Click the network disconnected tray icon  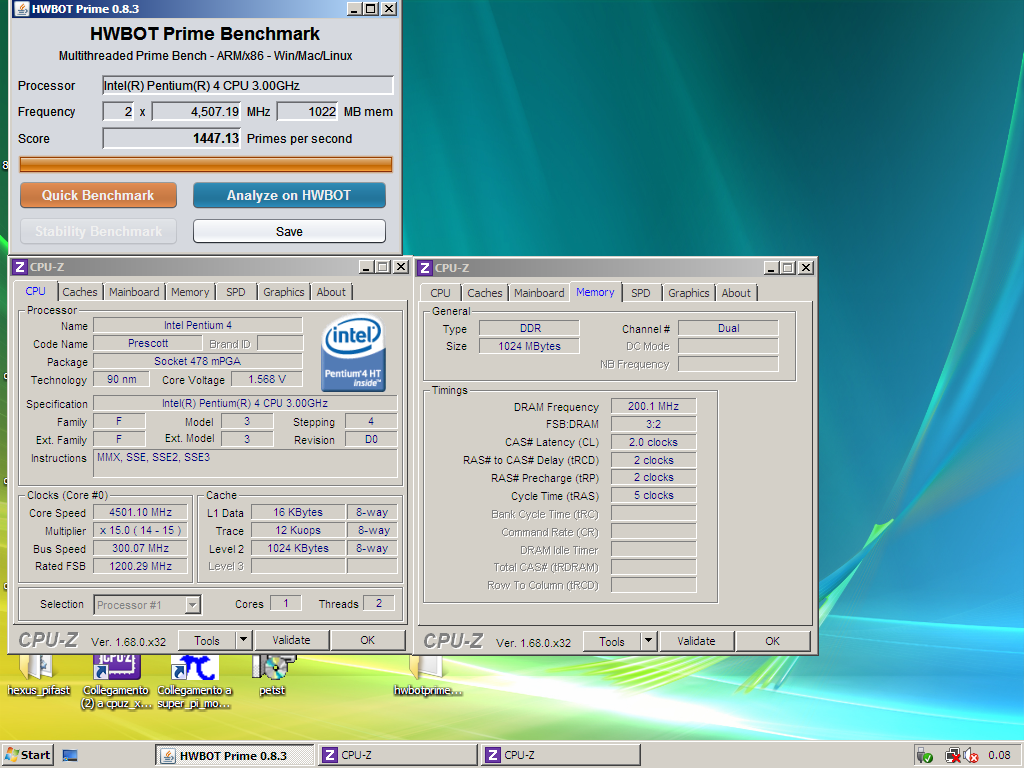coord(953,756)
